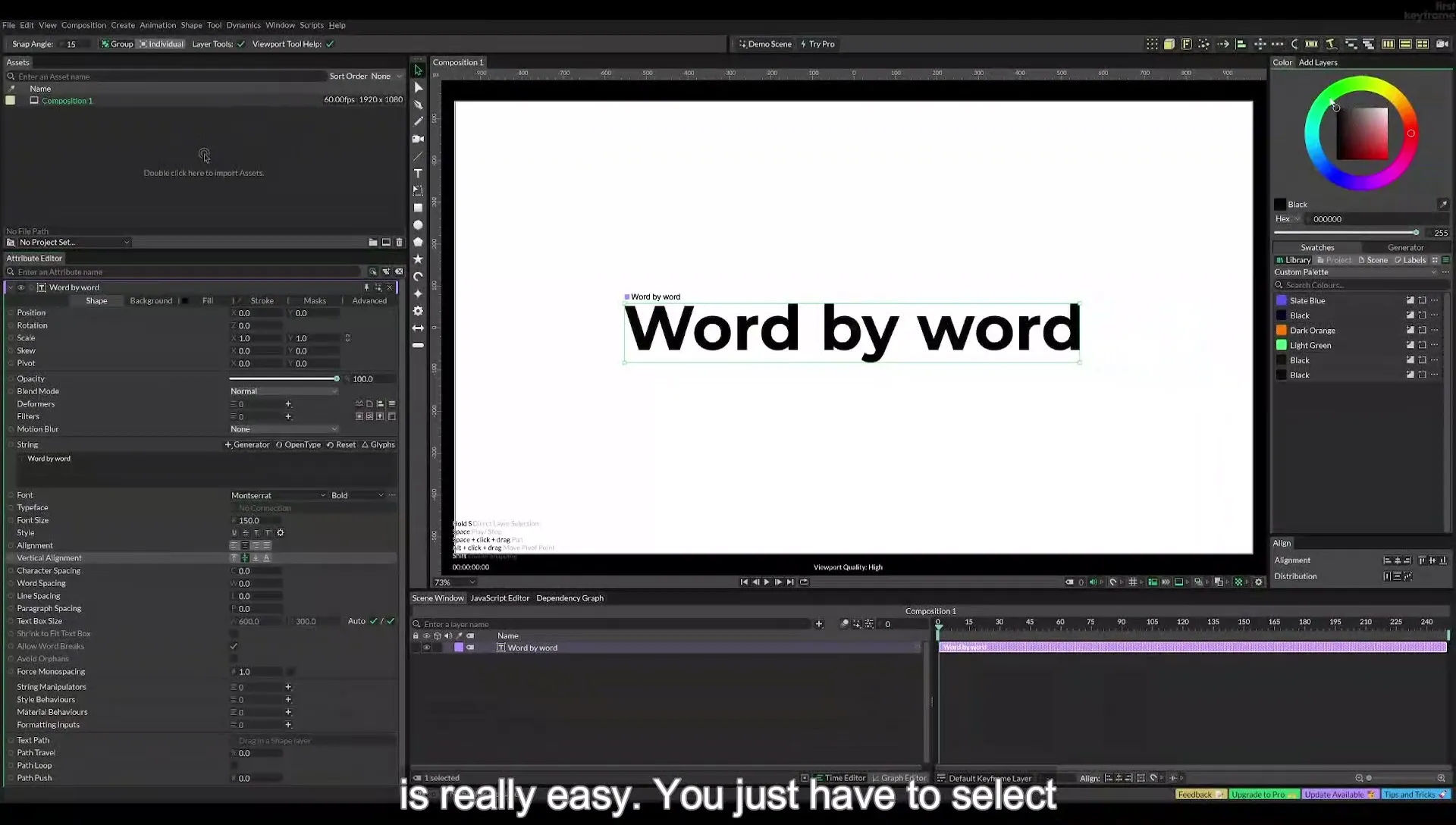Screen dimensions: 1456x825
Task: Click the Upgrade to Pro link
Action: click(x=1264, y=794)
